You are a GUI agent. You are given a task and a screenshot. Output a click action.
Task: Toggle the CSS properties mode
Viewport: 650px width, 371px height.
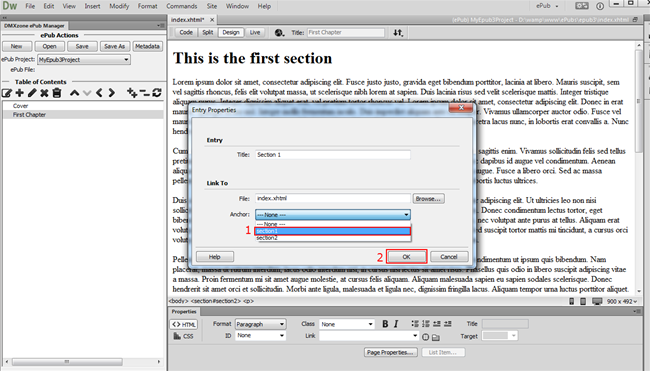tap(184, 336)
